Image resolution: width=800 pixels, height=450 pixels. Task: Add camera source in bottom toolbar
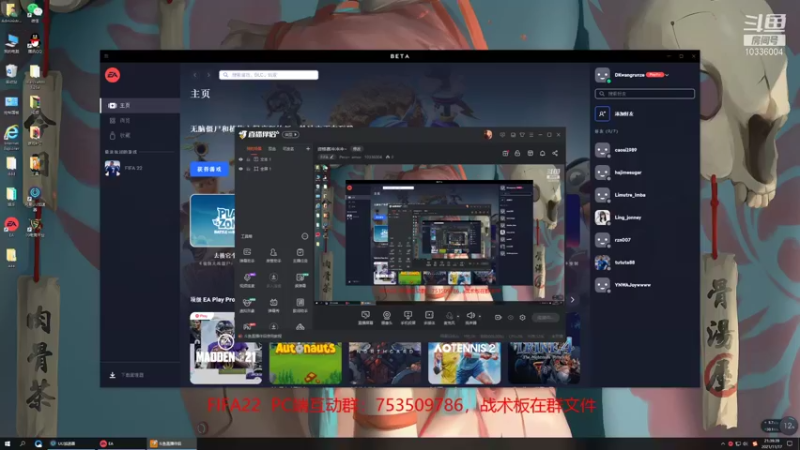tap(387, 317)
